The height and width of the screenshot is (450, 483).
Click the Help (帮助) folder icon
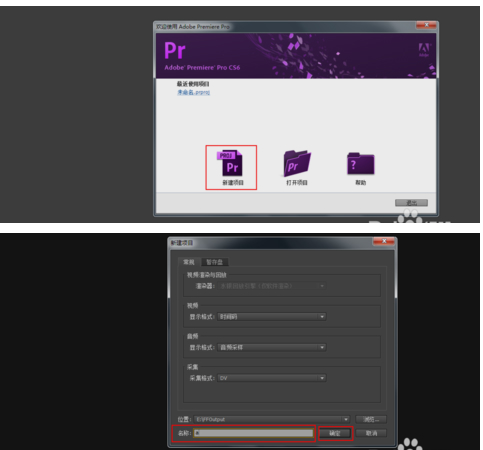[x=361, y=164]
